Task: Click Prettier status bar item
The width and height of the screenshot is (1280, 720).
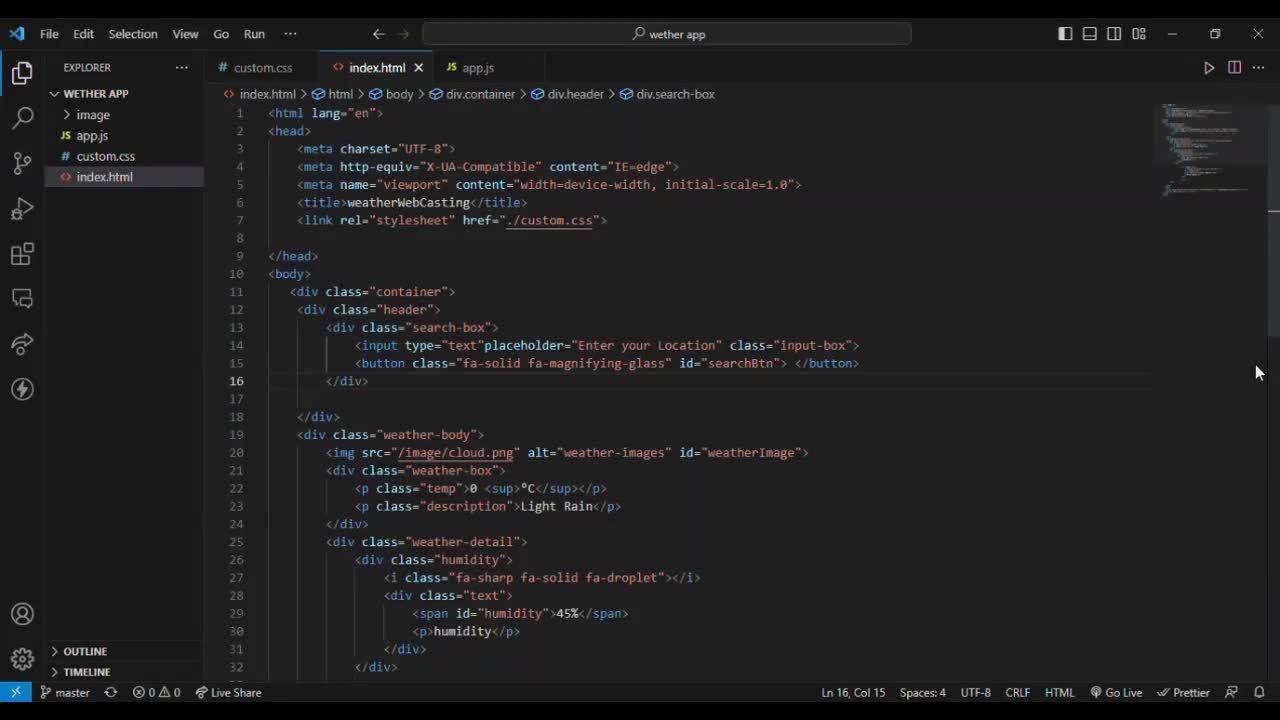Action: pos(1183,692)
